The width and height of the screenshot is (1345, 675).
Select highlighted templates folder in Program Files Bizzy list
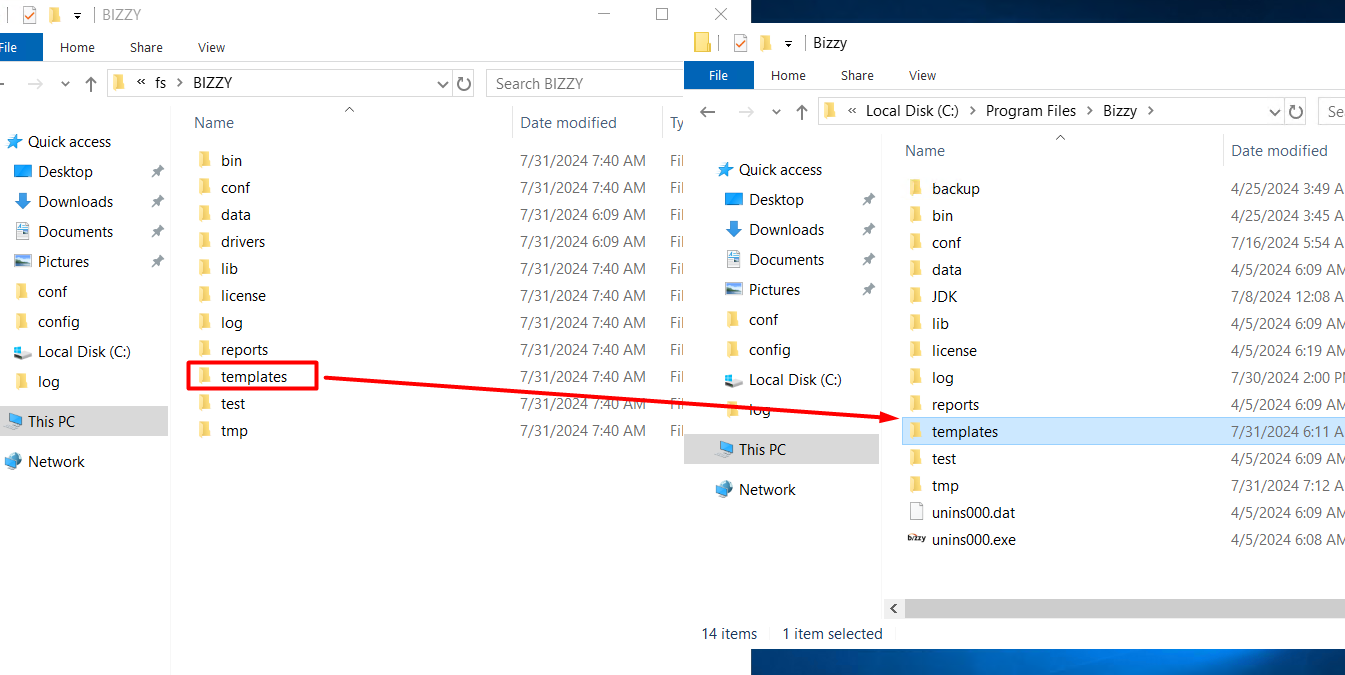pyautogui.click(x=1123, y=431)
